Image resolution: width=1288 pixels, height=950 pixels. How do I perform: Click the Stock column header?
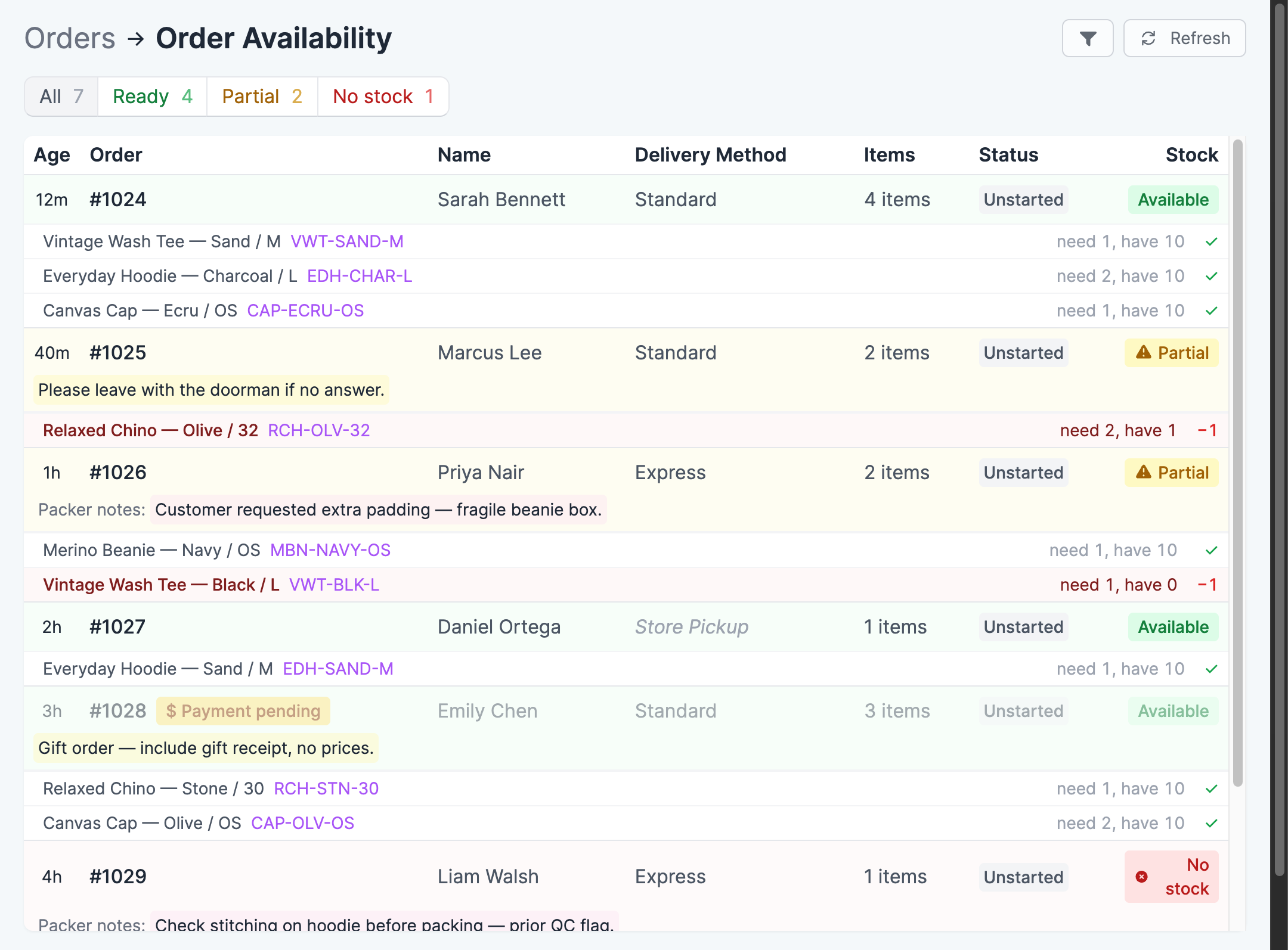point(1191,155)
